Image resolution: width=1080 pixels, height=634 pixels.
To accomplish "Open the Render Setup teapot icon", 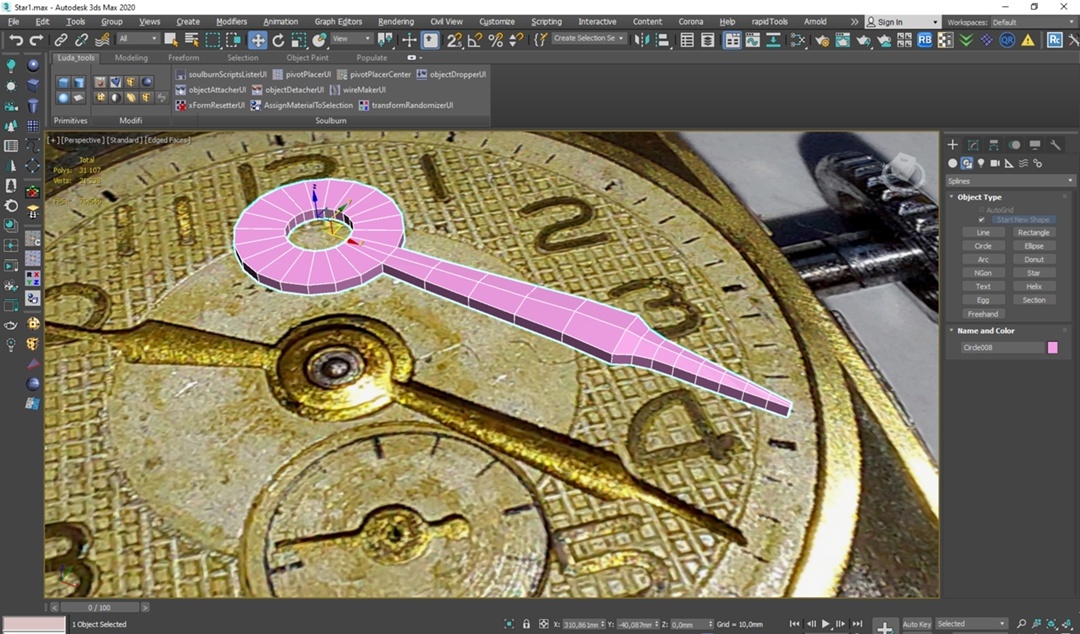I will coord(822,40).
